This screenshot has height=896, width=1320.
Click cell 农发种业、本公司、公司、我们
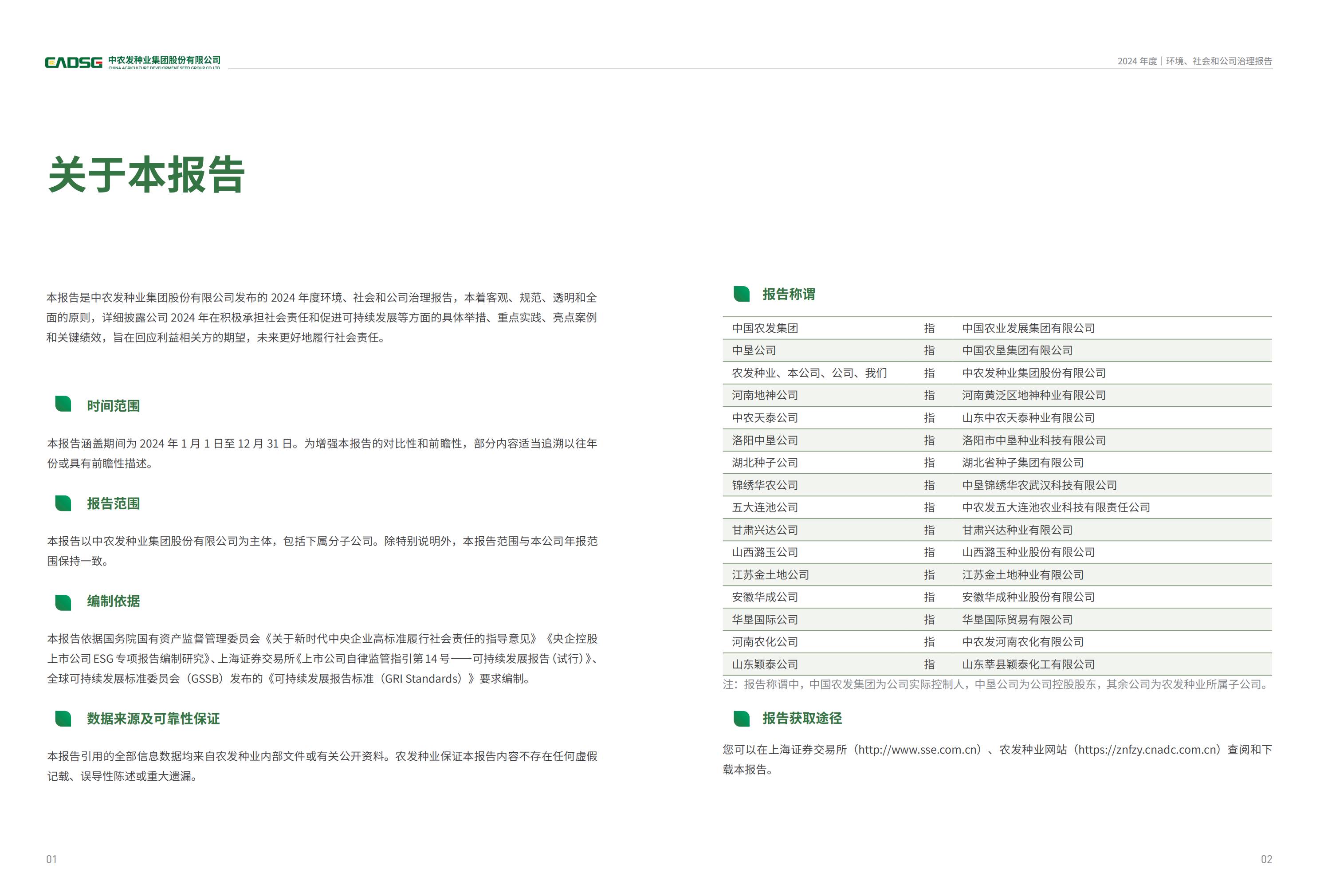click(809, 373)
